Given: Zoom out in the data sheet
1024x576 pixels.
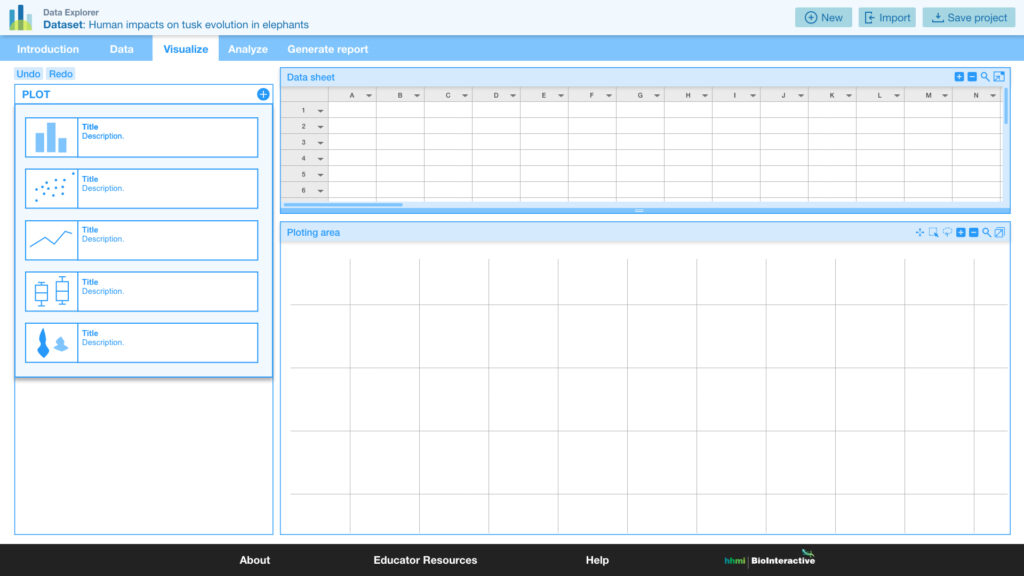Looking at the screenshot, I should point(971,76).
